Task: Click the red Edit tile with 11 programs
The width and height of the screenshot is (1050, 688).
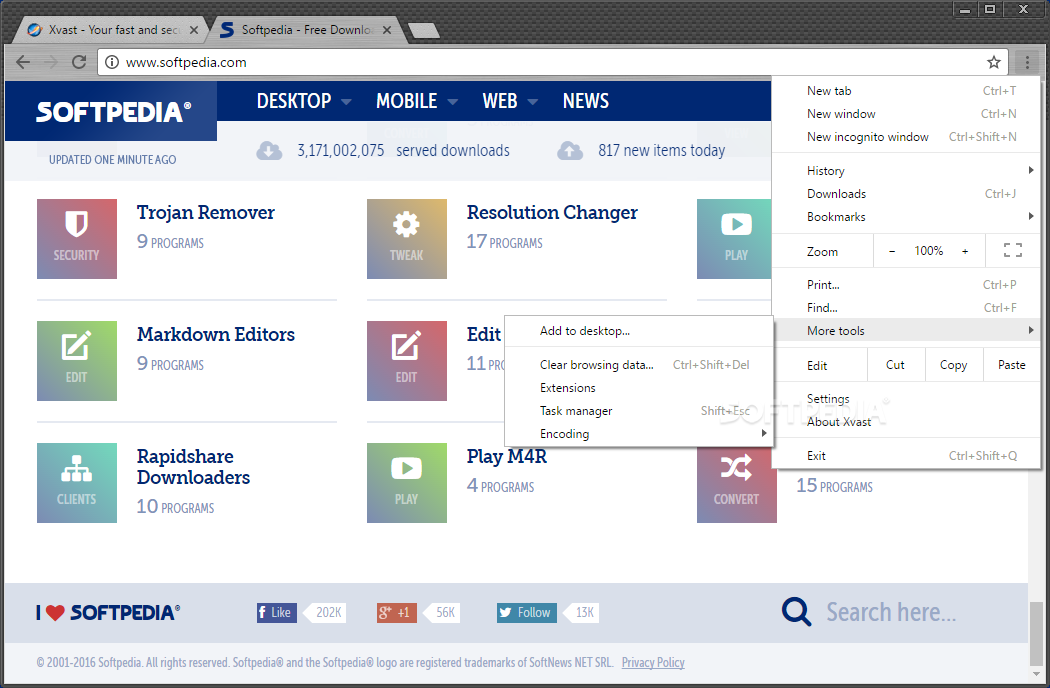Action: [x=406, y=361]
